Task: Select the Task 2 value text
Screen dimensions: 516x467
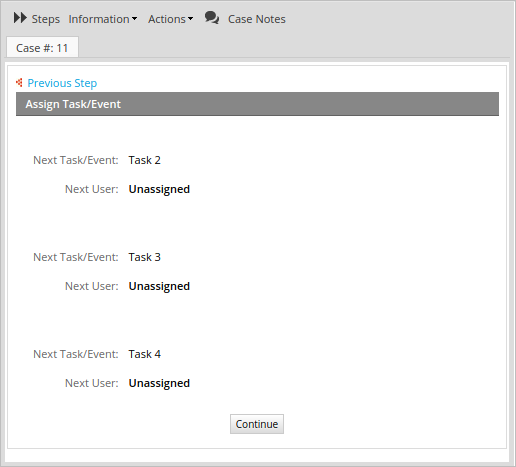Action: [144, 160]
